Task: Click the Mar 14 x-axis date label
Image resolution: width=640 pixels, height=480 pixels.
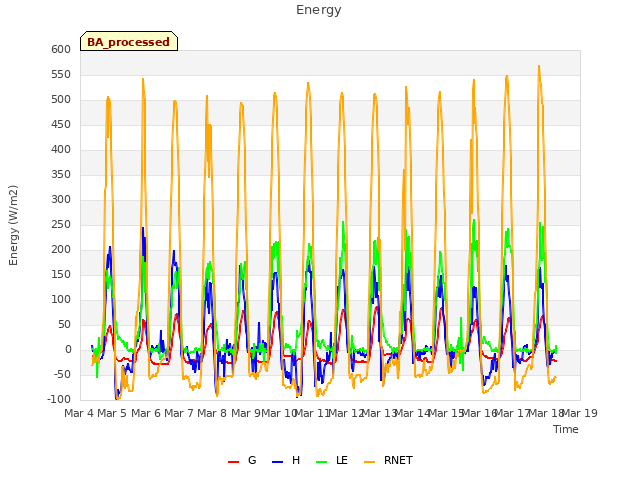Action: click(x=413, y=413)
